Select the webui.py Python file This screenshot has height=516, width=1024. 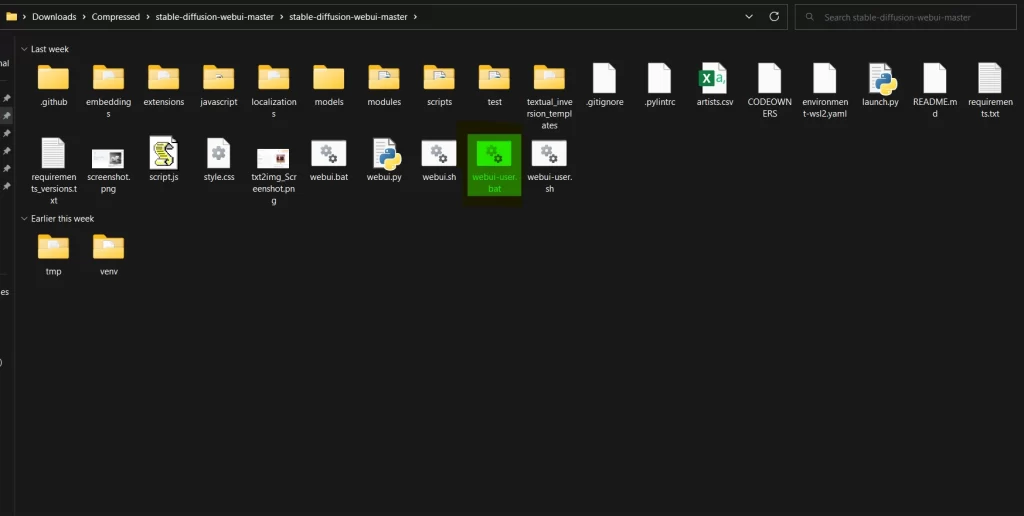click(x=384, y=159)
